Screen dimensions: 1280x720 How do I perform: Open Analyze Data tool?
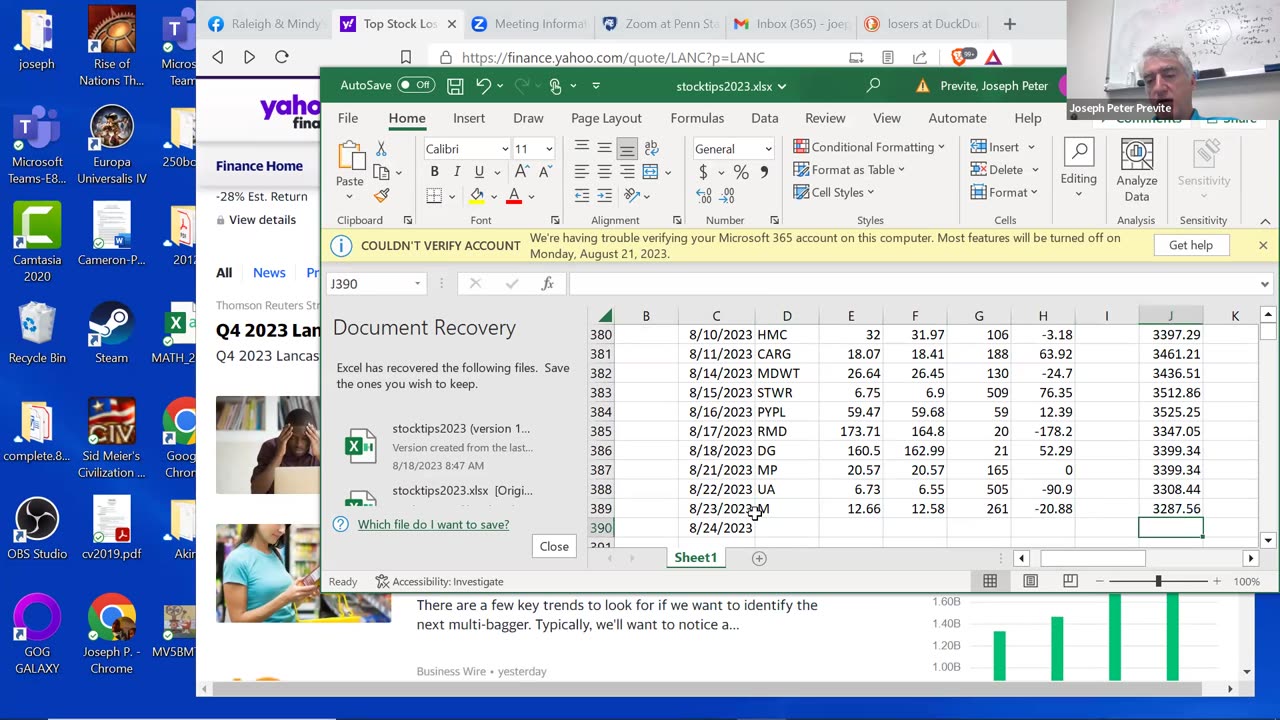pyautogui.click(x=1136, y=170)
